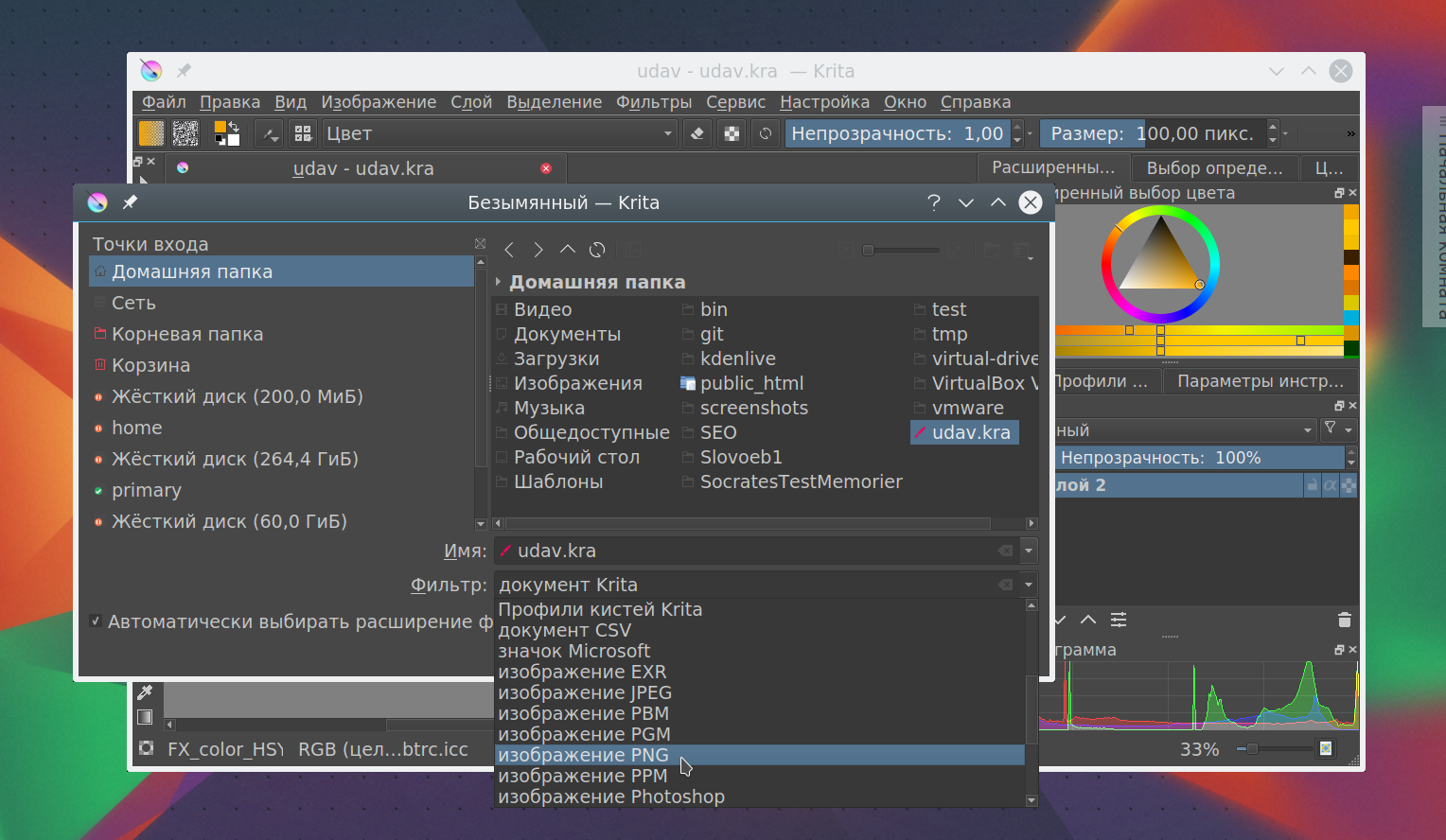
Task: Open the Фильтры menu
Action: tap(654, 102)
